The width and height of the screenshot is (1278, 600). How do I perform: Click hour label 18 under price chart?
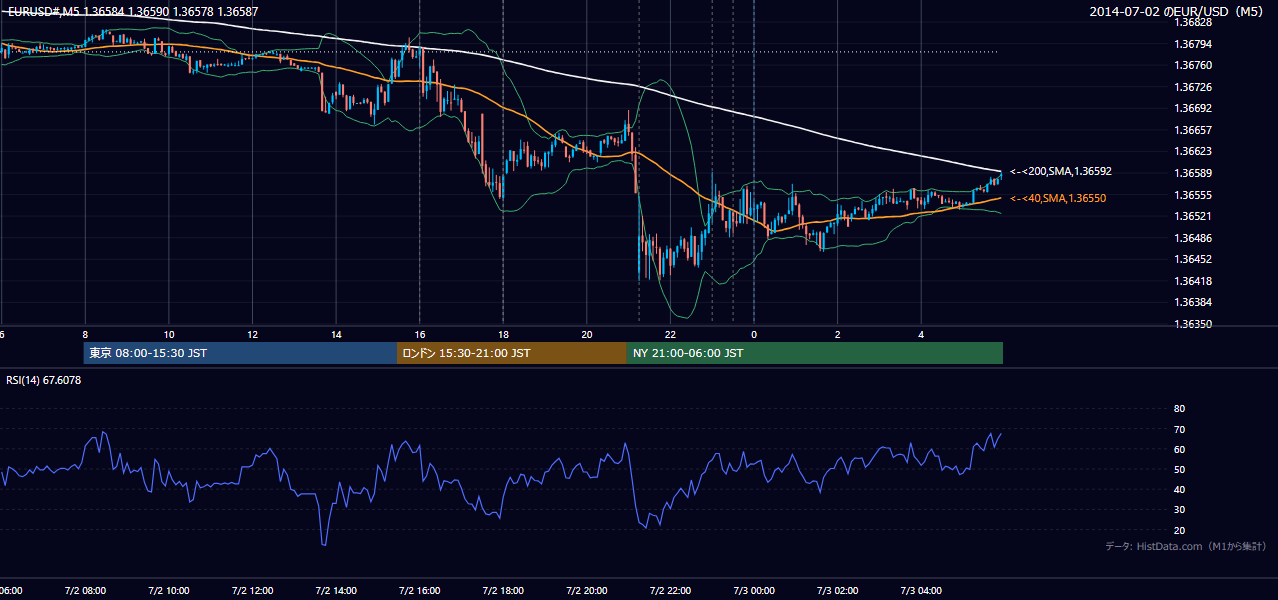(503, 335)
